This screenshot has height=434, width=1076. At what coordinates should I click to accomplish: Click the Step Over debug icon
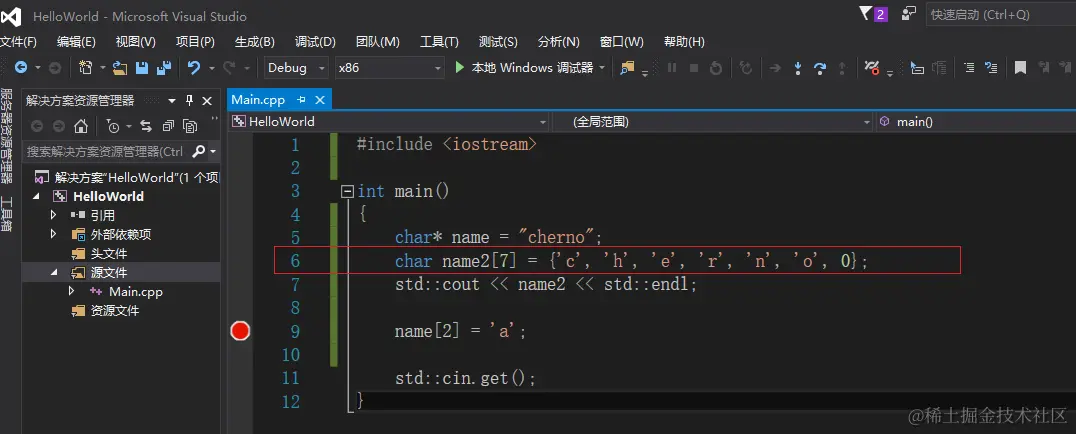[819, 68]
